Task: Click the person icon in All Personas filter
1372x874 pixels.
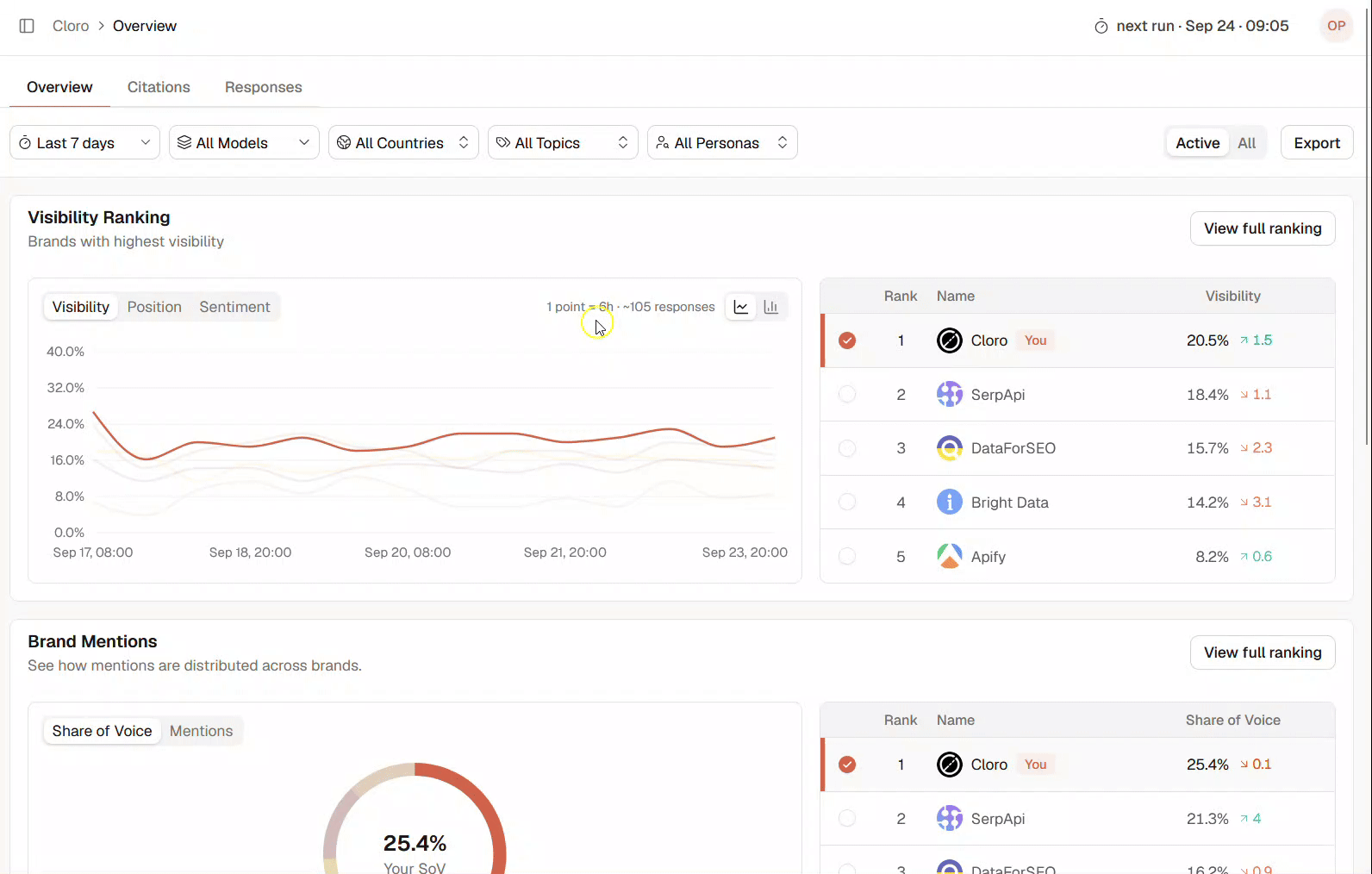Action: (663, 143)
